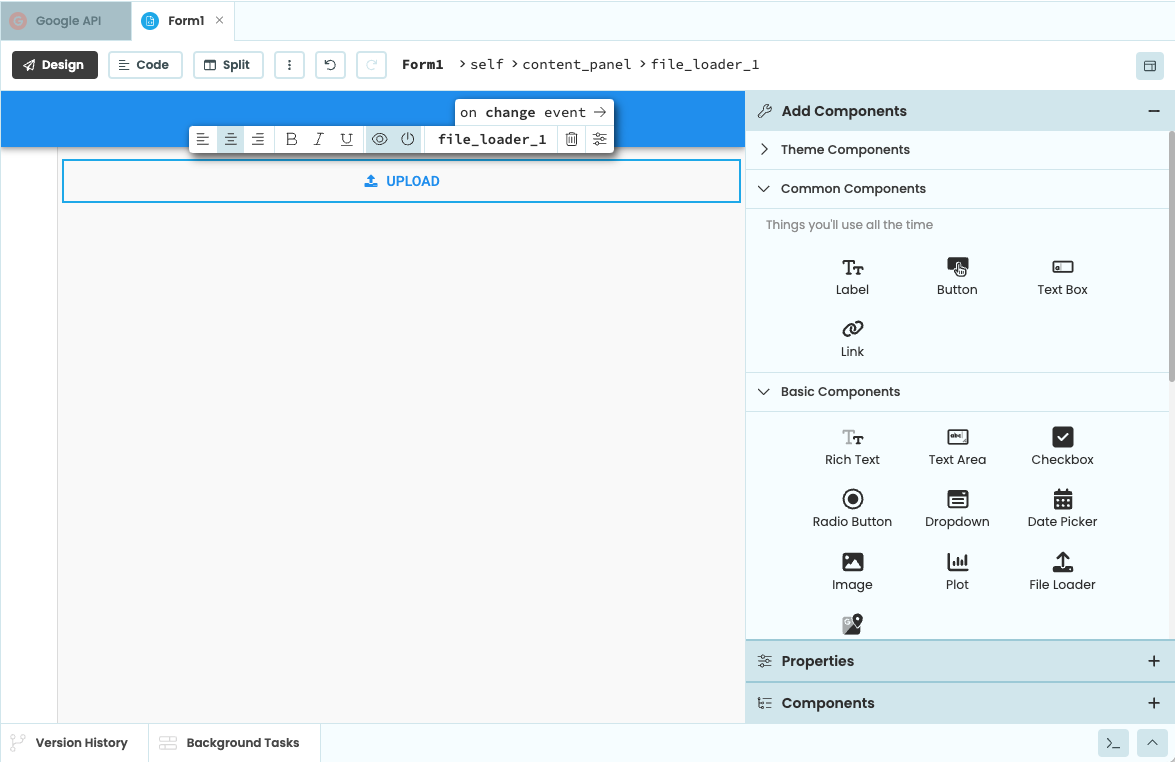Collapse the Common Components section
This screenshot has width=1175, height=762.
click(x=855, y=188)
